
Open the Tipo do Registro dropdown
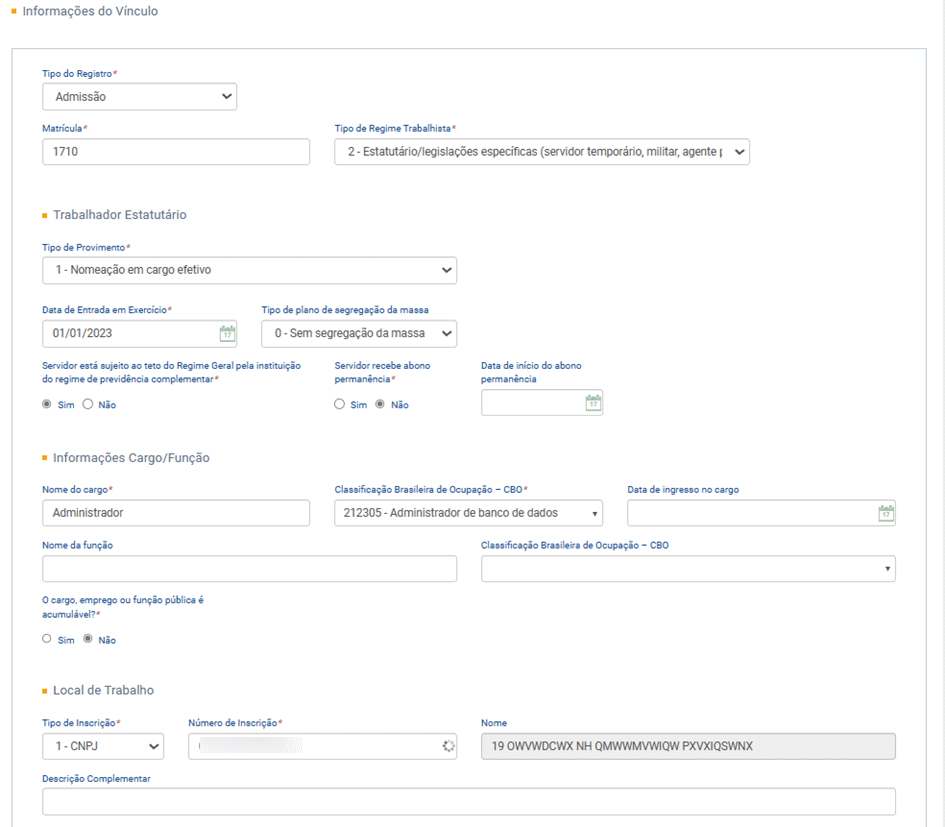click(x=139, y=97)
